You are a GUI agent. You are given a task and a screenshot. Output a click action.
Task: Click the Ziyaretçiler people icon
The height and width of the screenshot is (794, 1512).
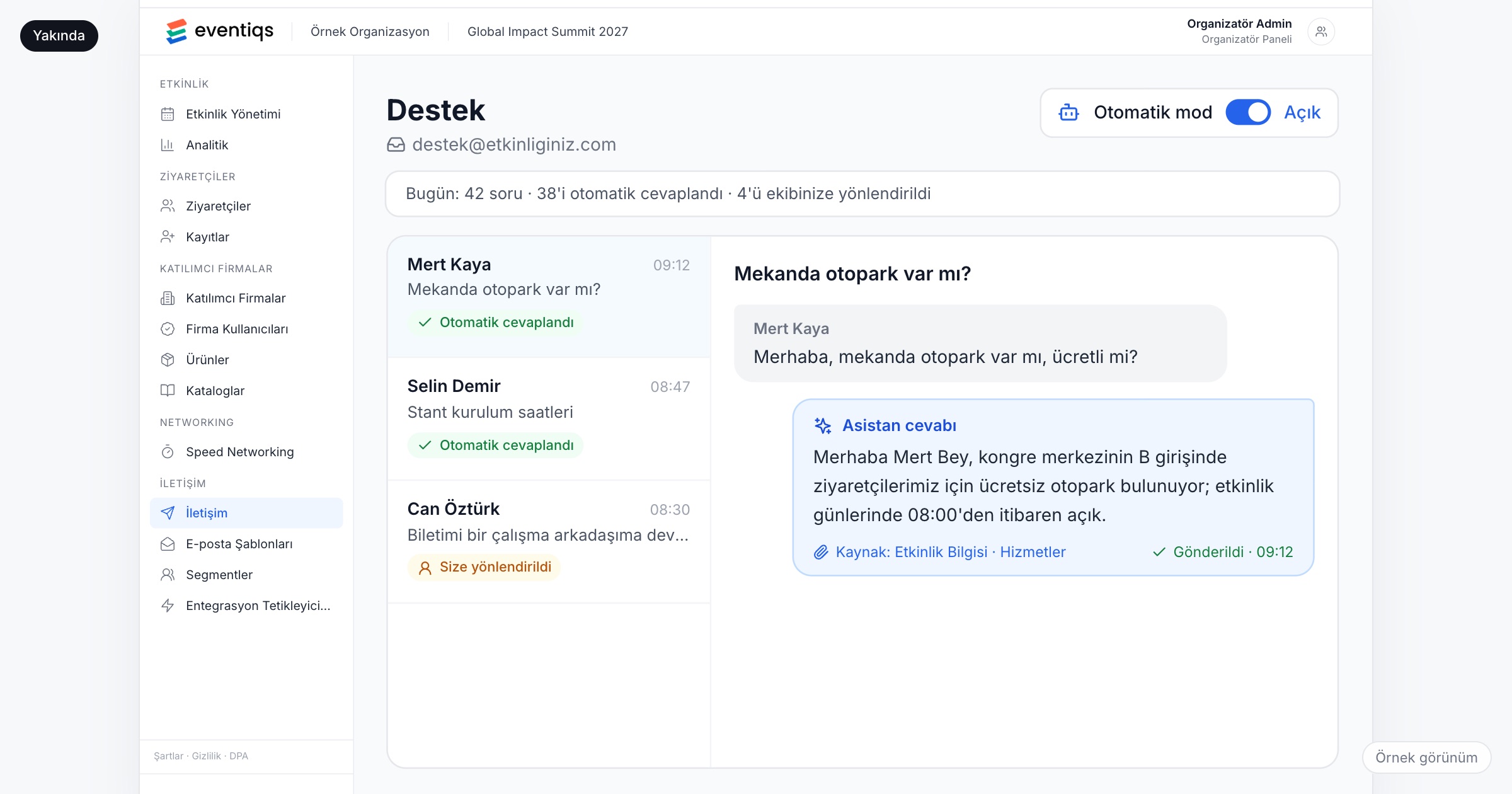pyautogui.click(x=168, y=206)
